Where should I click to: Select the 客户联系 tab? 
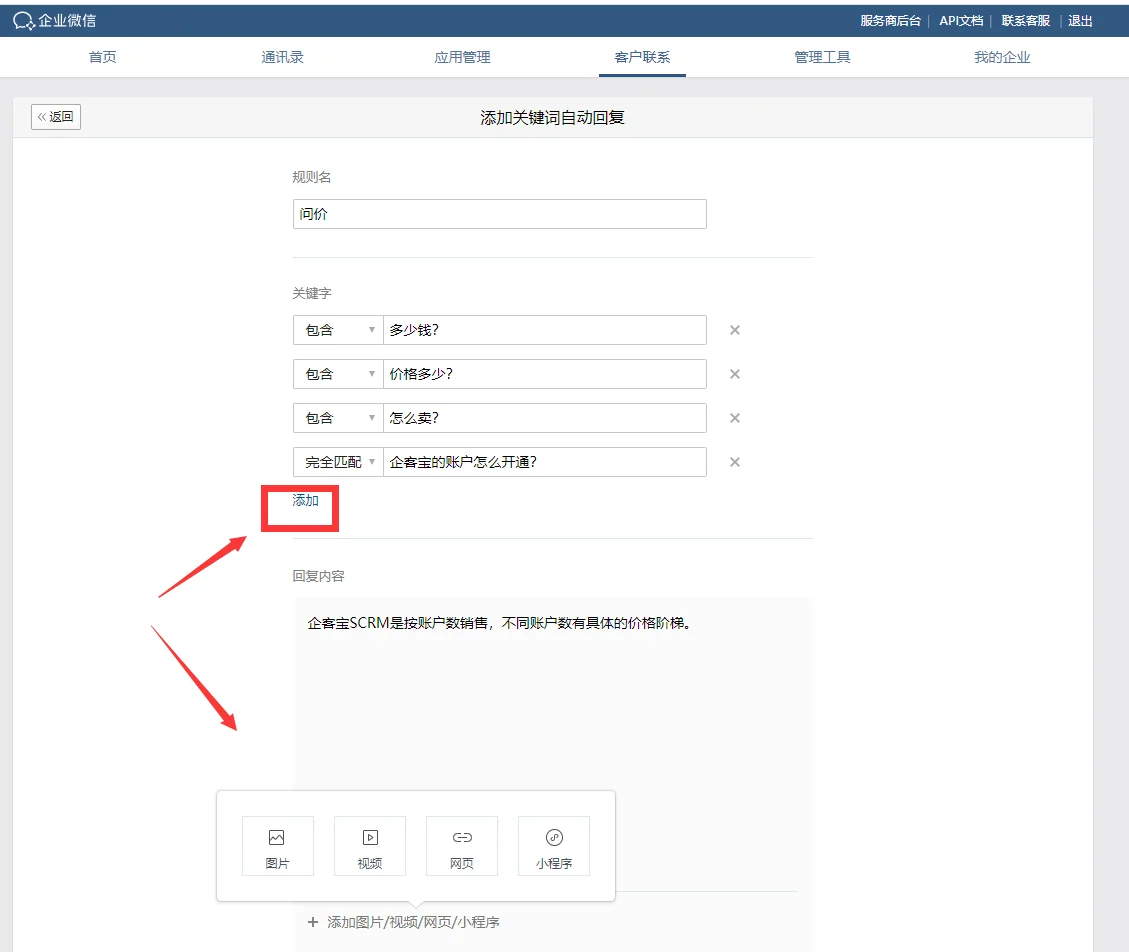[642, 57]
